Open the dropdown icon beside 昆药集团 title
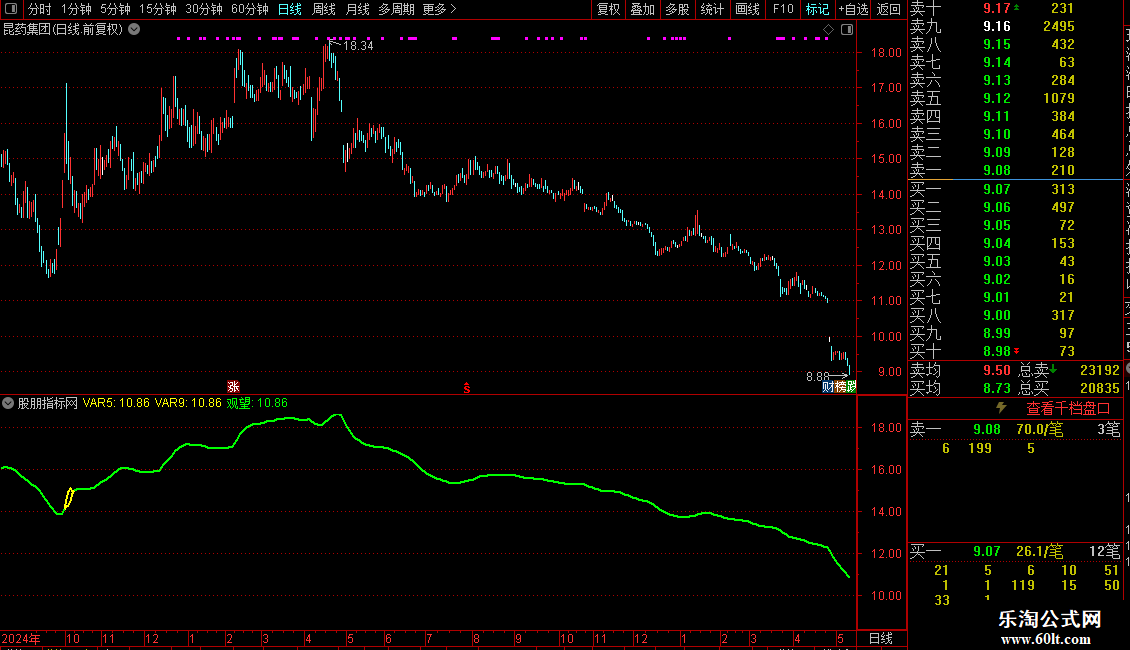 pyautogui.click(x=134, y=30)
